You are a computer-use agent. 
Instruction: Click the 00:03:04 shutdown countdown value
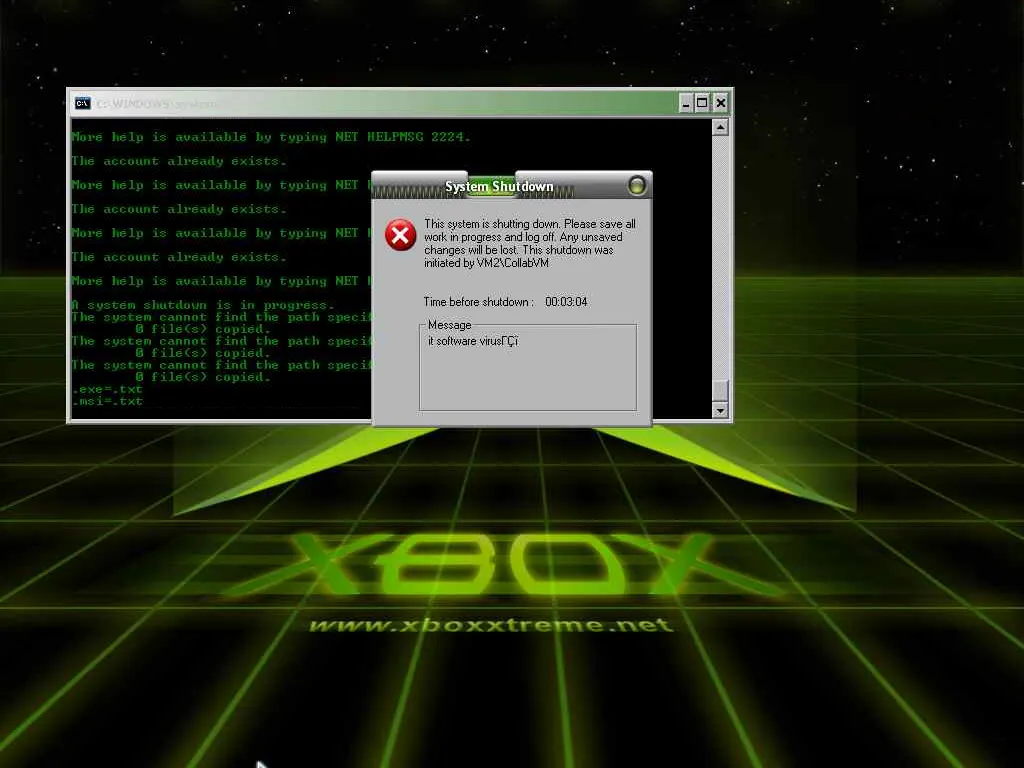(566, 302)
